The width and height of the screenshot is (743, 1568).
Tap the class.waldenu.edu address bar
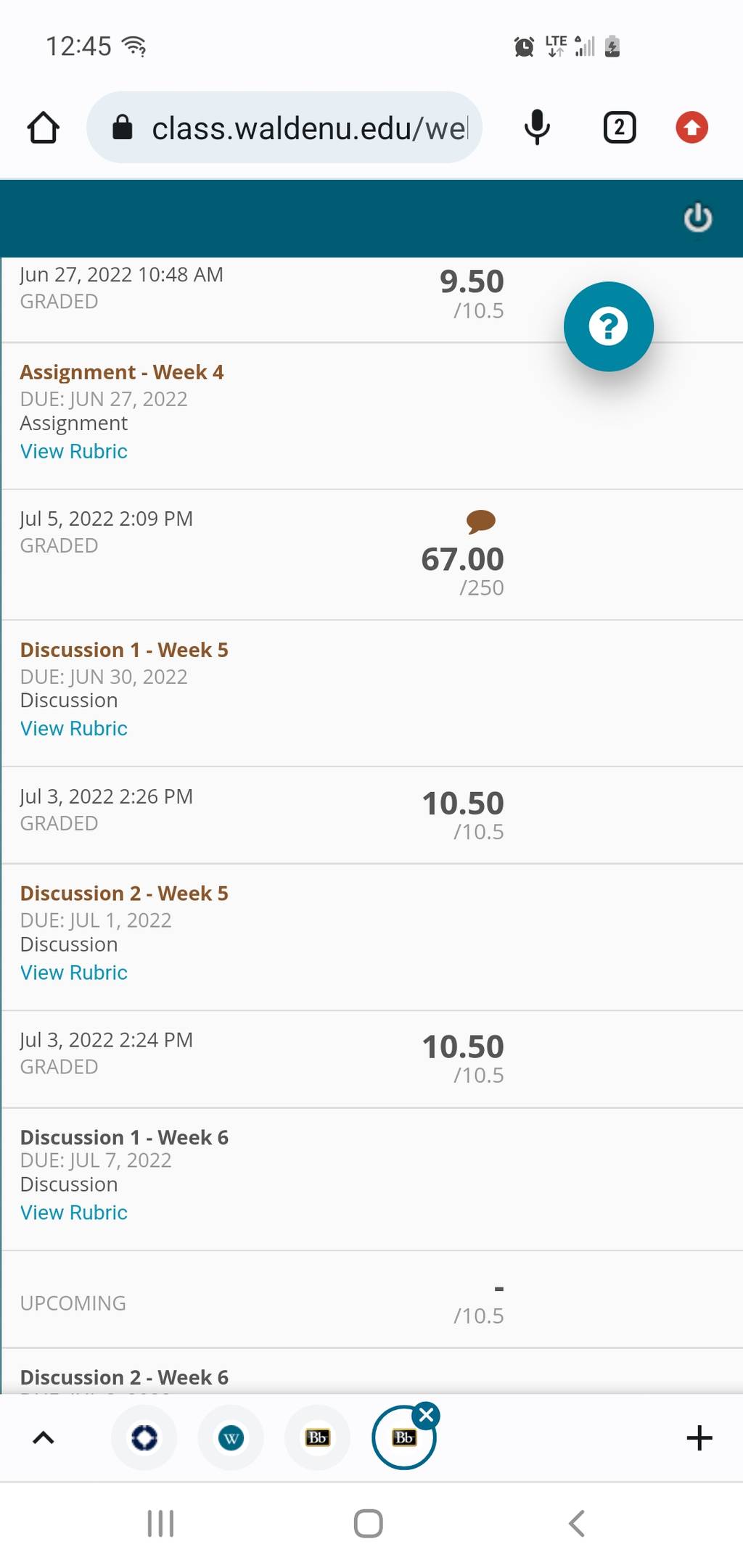click(284, 128)
